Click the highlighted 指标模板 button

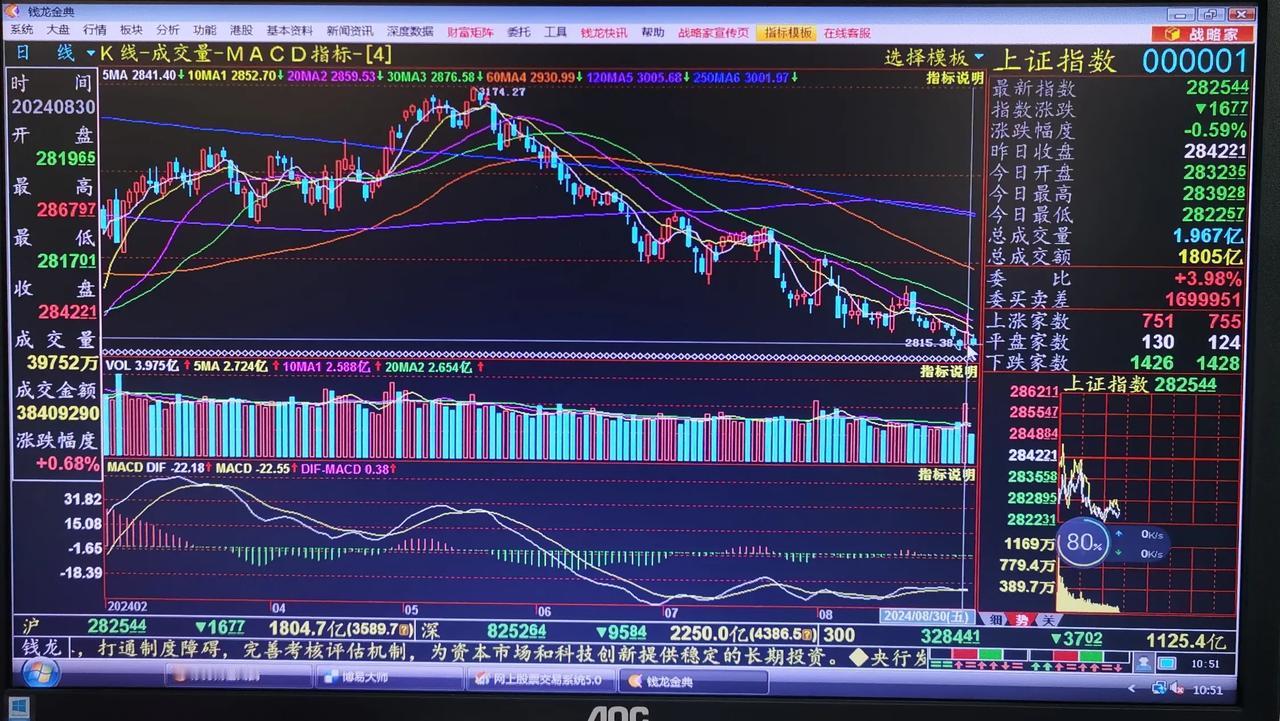point(787,32)
